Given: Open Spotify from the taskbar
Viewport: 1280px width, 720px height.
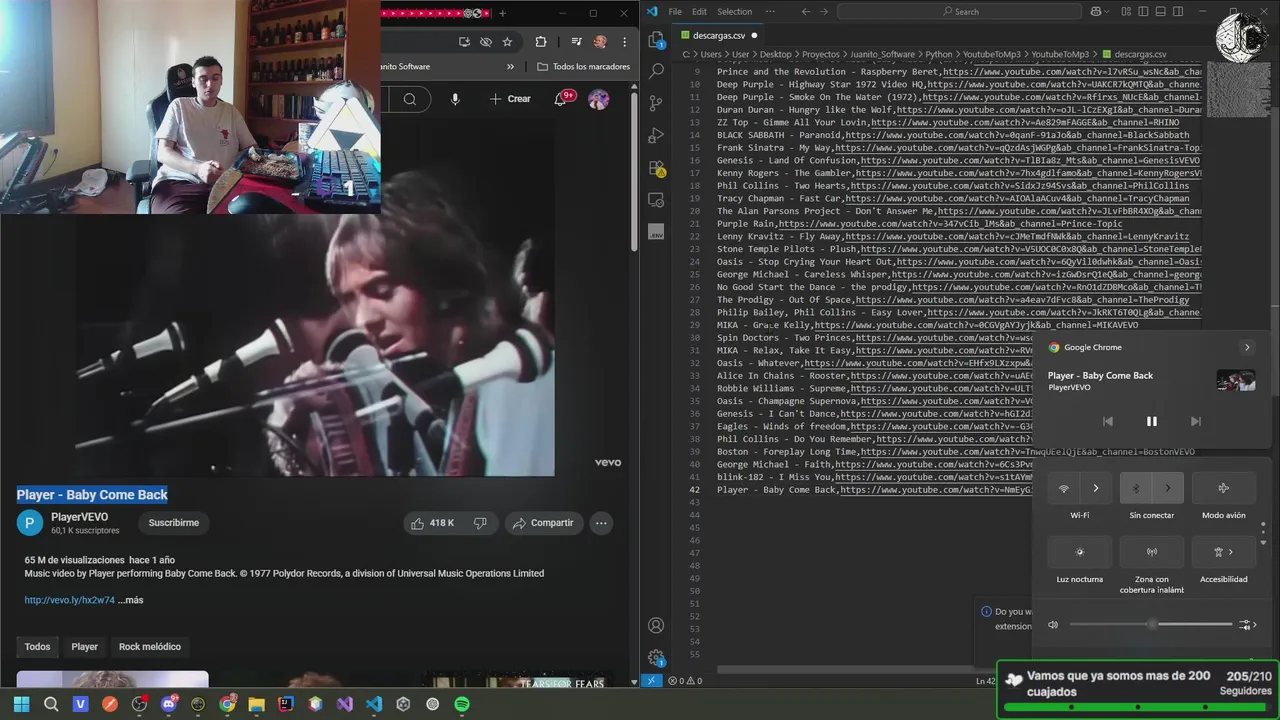Looking at the screenshot, I should point(462,704).
